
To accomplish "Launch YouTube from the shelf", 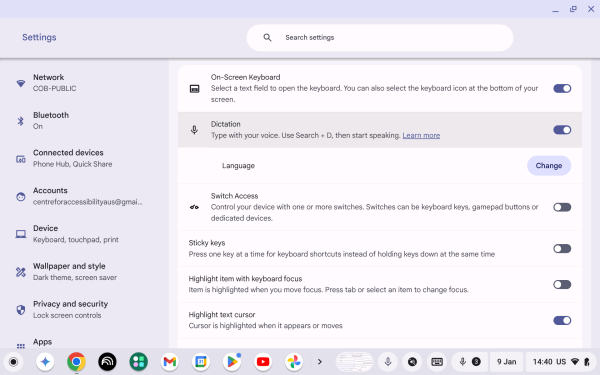I will click(x=263, y=362).
